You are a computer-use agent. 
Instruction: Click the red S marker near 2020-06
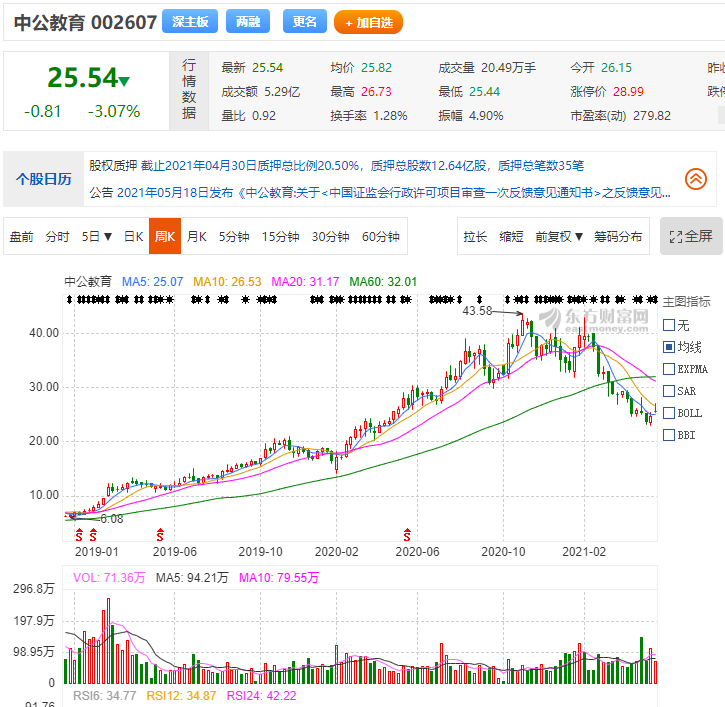(407, 535)
